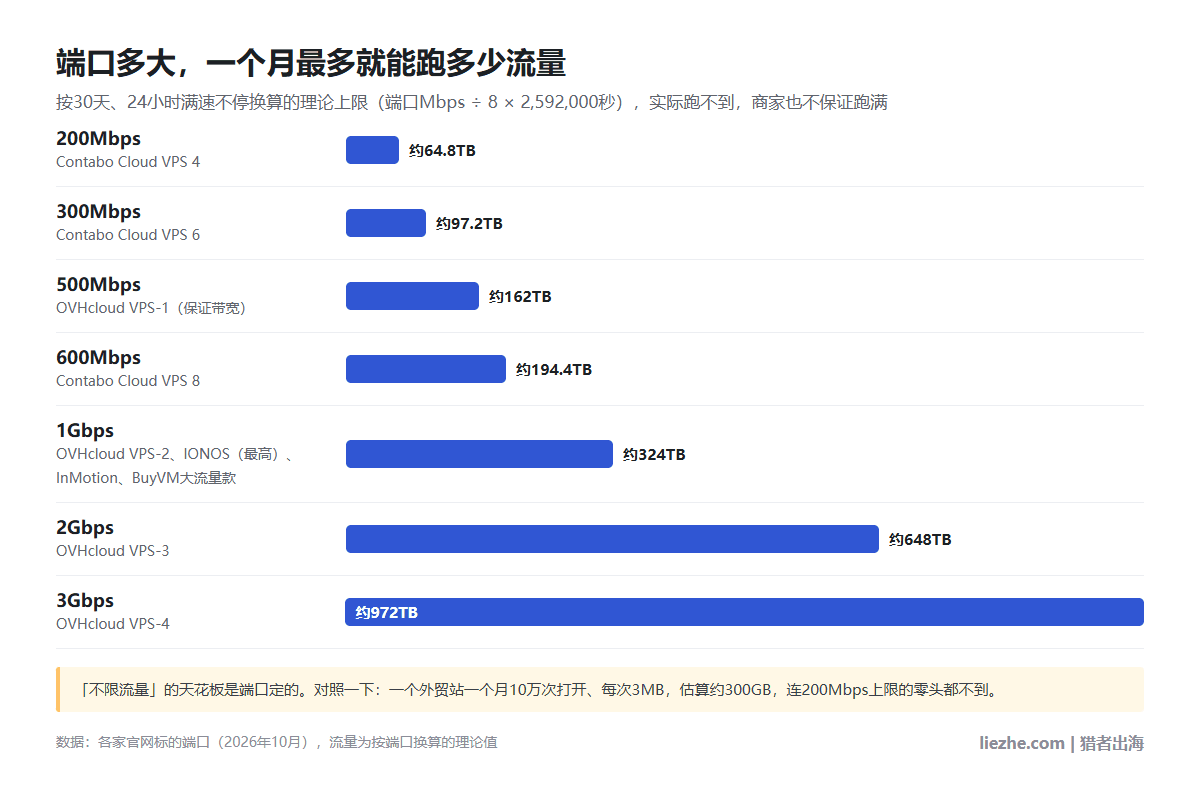
Task: Click the 约64.8TB value label
Action: 442,151
